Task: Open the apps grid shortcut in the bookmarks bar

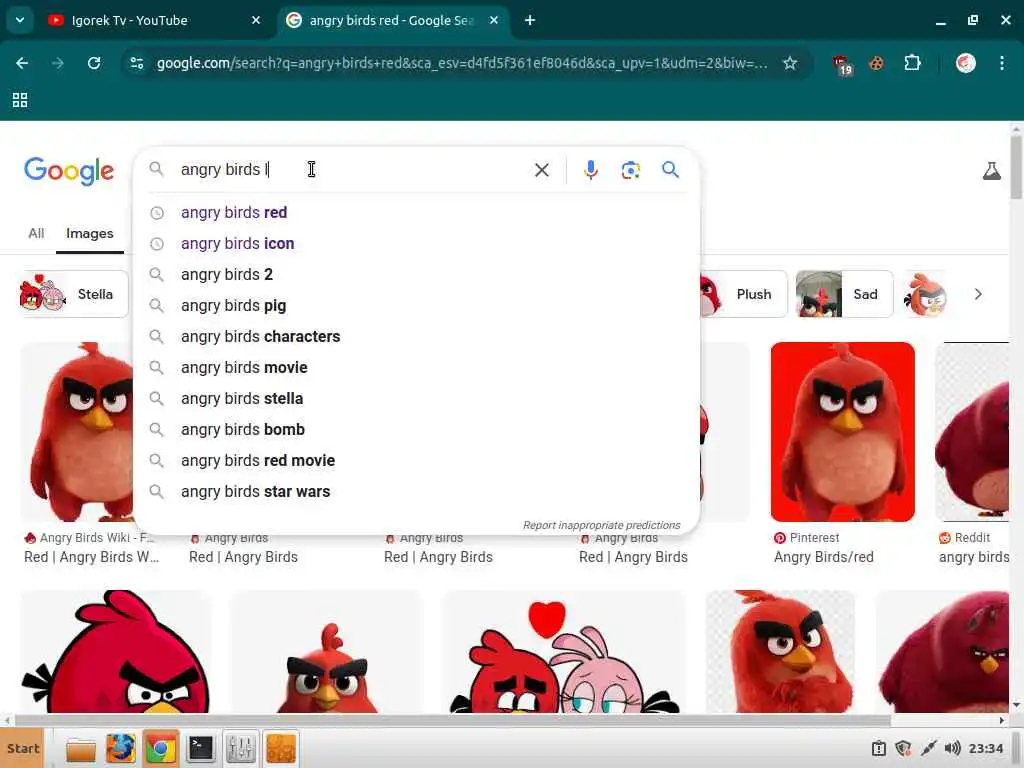Action: pyautogui.click(x=20, y=100)
